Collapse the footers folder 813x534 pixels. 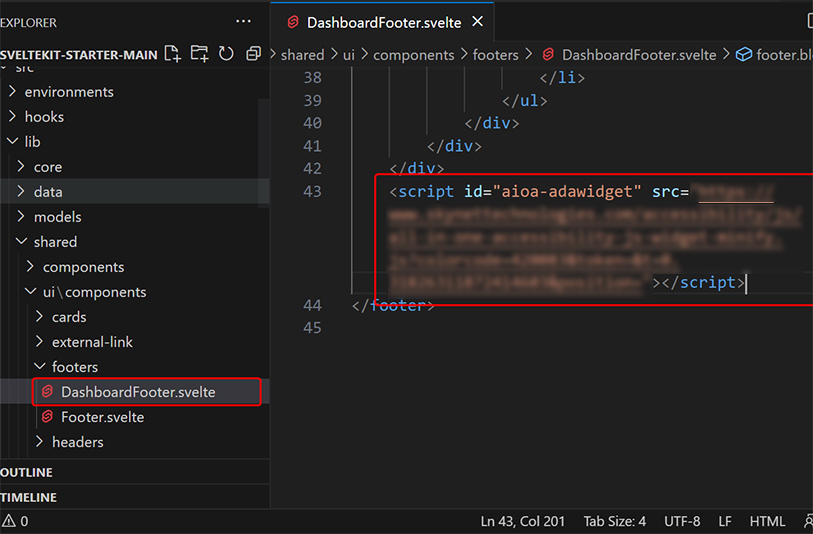(x=75, y=367)
